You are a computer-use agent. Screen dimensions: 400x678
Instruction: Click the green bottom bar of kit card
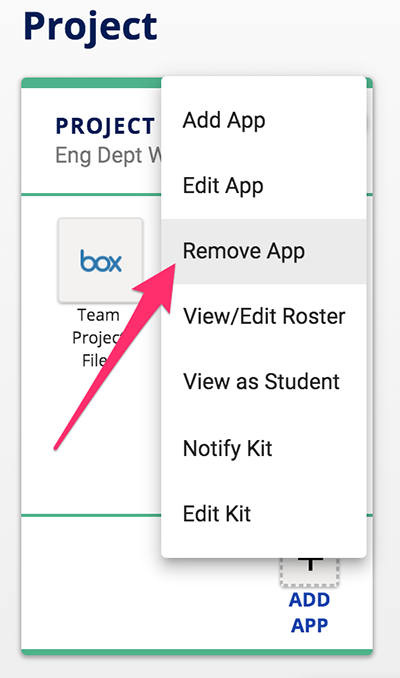(x=197, y=652)
